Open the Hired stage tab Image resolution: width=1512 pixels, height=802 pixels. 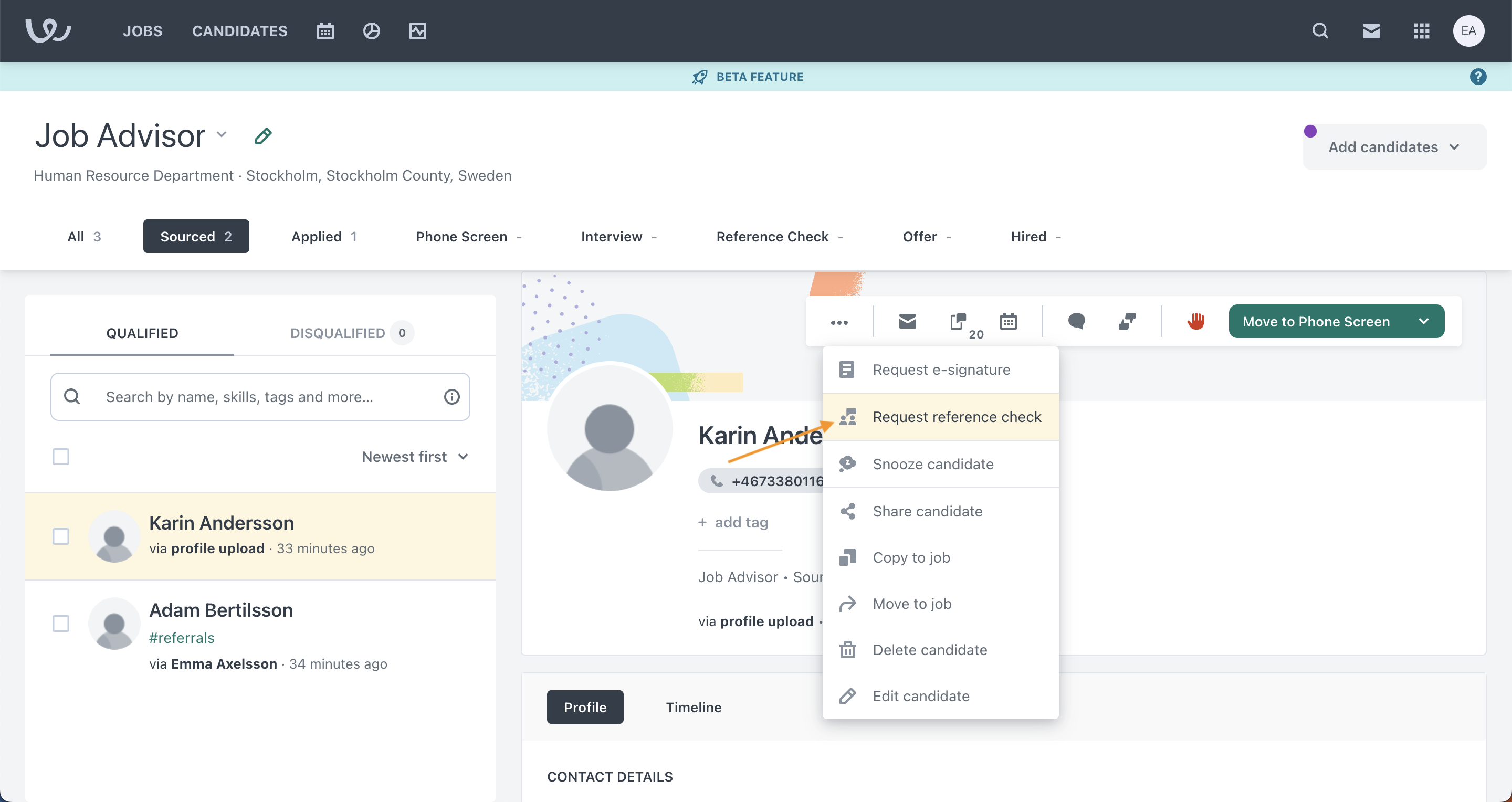(x=1035, y=236)
